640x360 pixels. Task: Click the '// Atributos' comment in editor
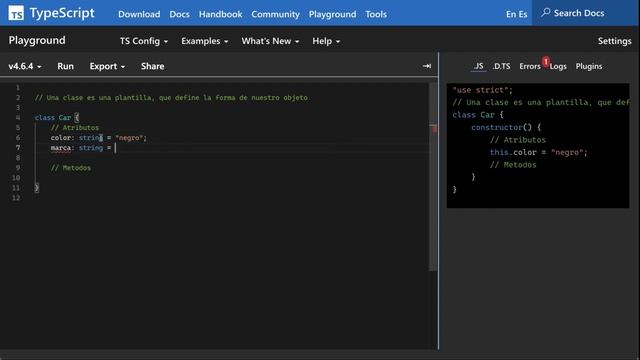pyautogui.click(x=75, y=128)
